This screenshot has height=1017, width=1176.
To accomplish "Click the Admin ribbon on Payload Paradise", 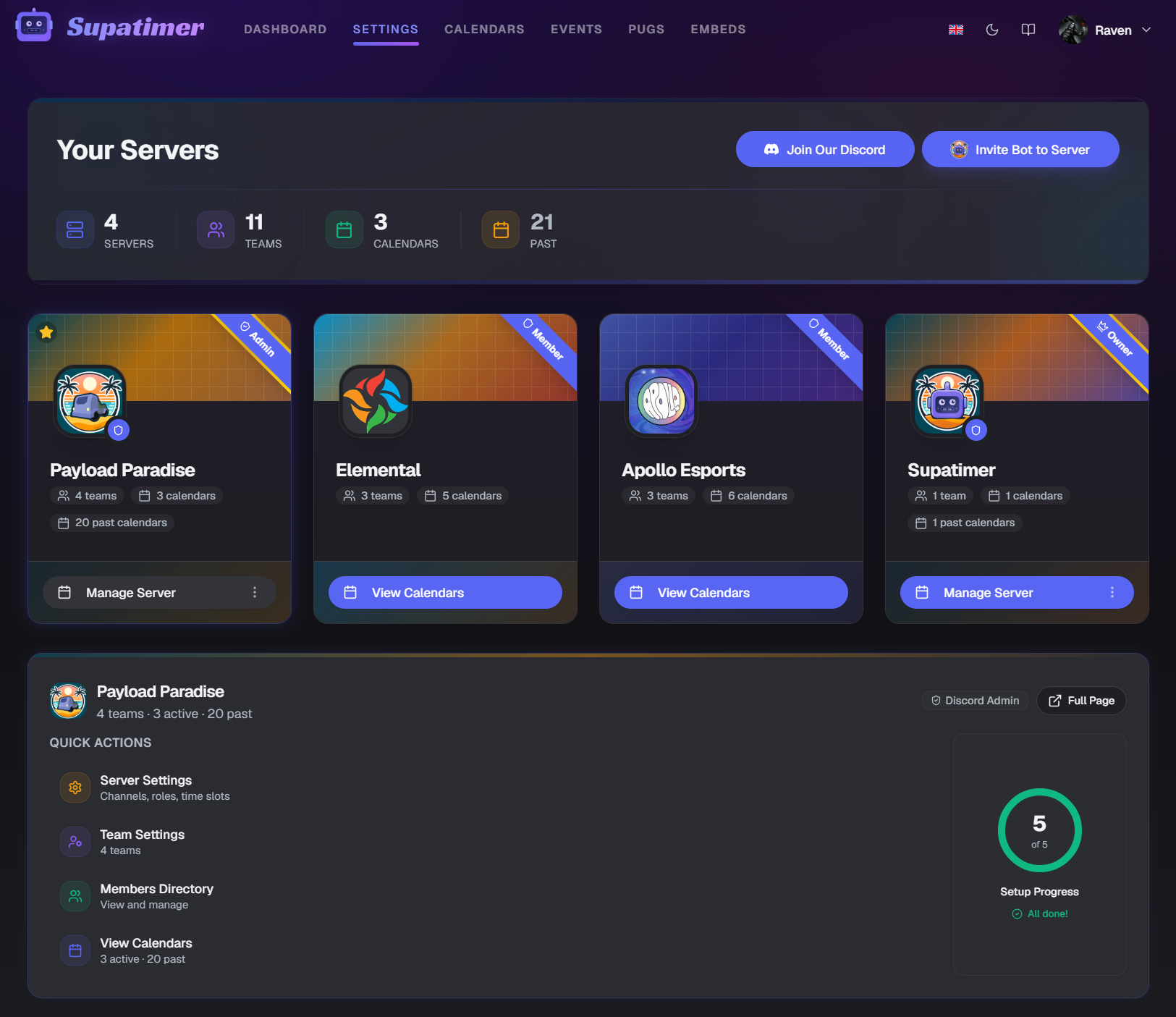I will coord(258,341).
